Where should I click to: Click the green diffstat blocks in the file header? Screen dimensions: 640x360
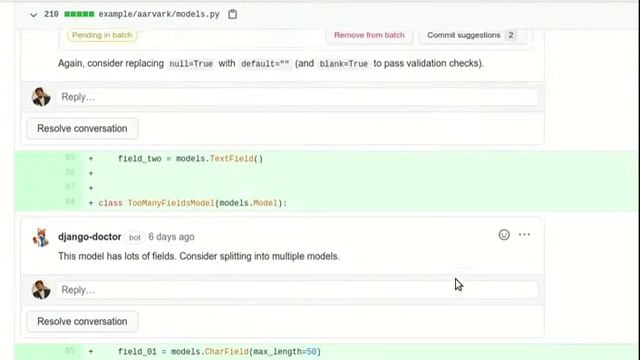(x=79, y=14)
